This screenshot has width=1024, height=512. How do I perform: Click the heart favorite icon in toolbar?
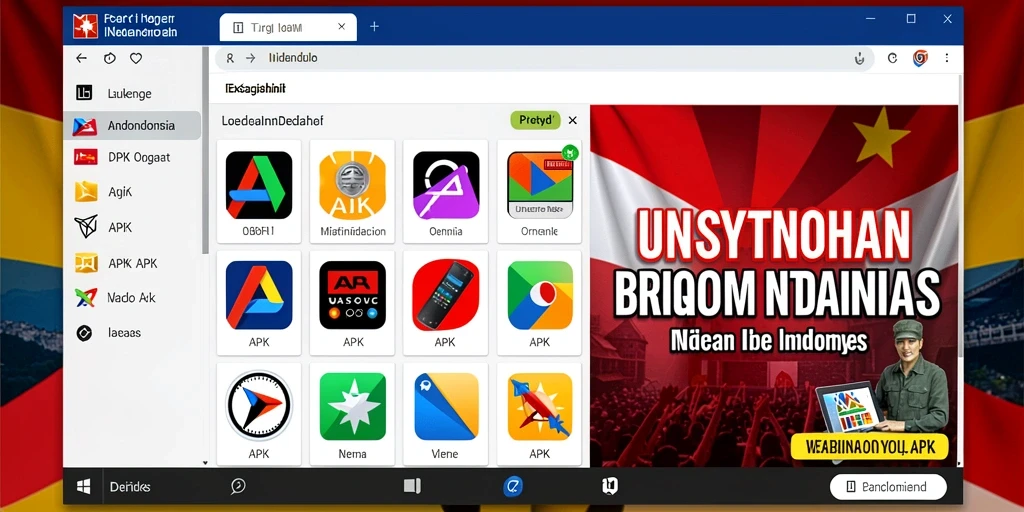pyautogui.click(x=136, y=58)
